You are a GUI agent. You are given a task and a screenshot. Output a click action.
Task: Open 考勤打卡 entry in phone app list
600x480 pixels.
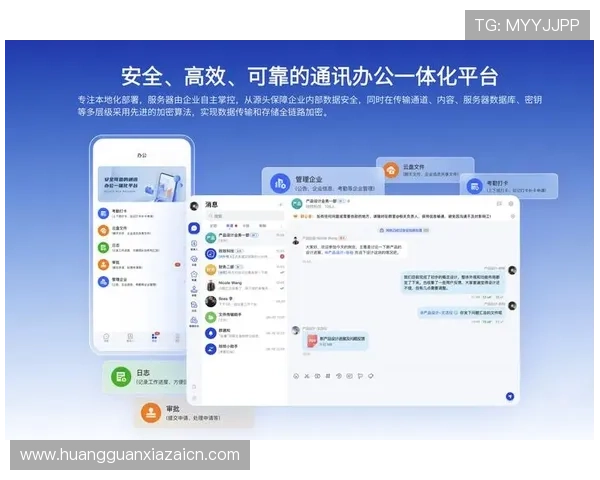click(140, 214)
